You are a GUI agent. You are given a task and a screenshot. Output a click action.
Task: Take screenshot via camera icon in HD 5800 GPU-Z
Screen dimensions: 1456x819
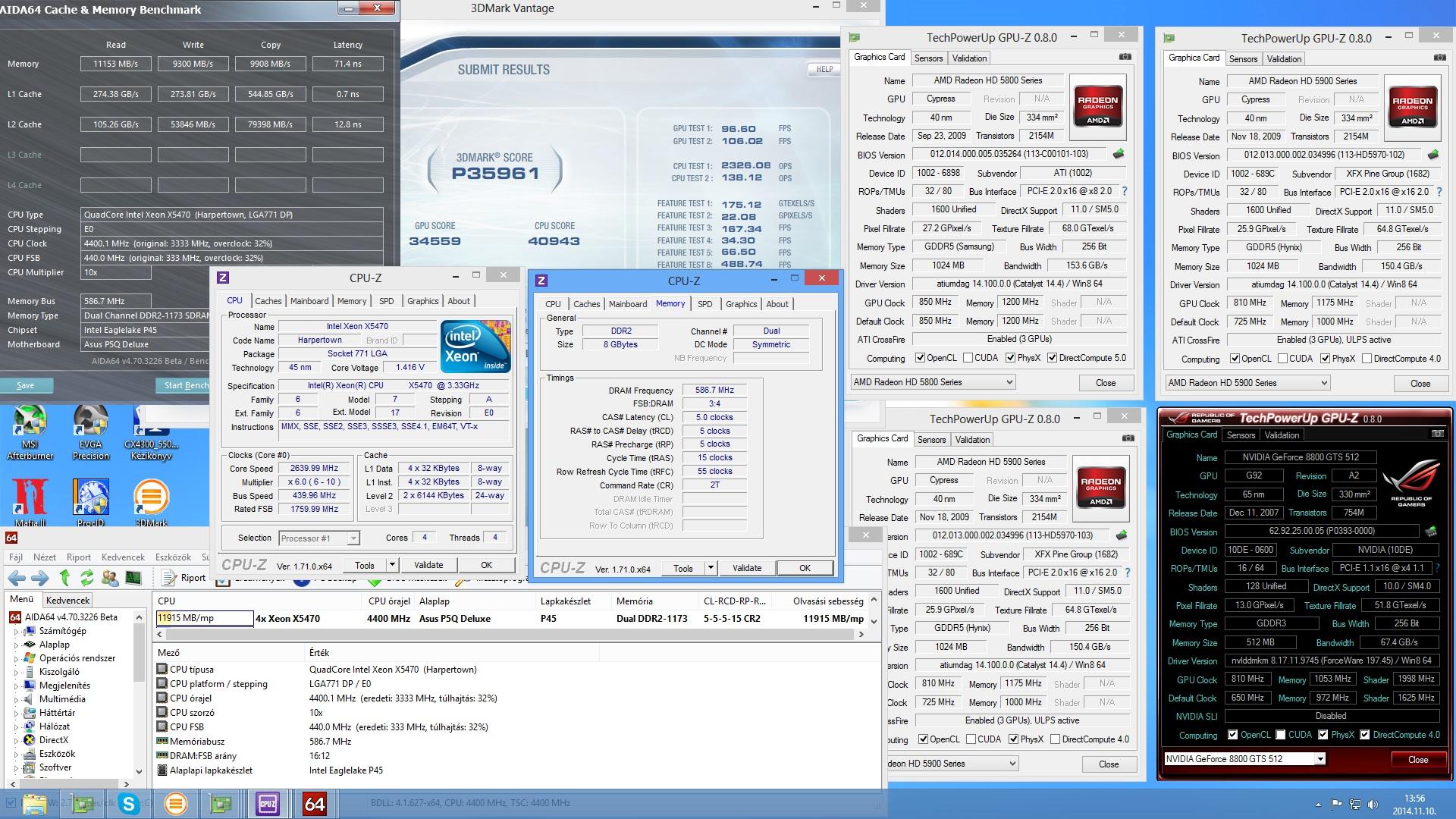(1125, 57)
